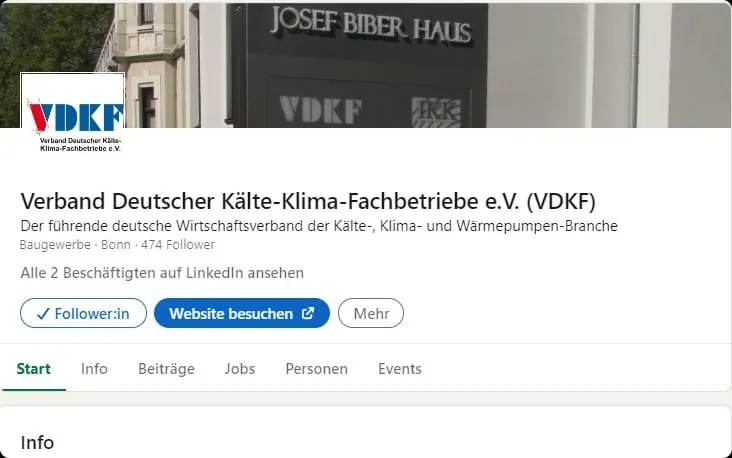Viewport: 732px width, 458px height.
Task: Toggle the Follower:in follow button
Action: click(x=84, y=313)
